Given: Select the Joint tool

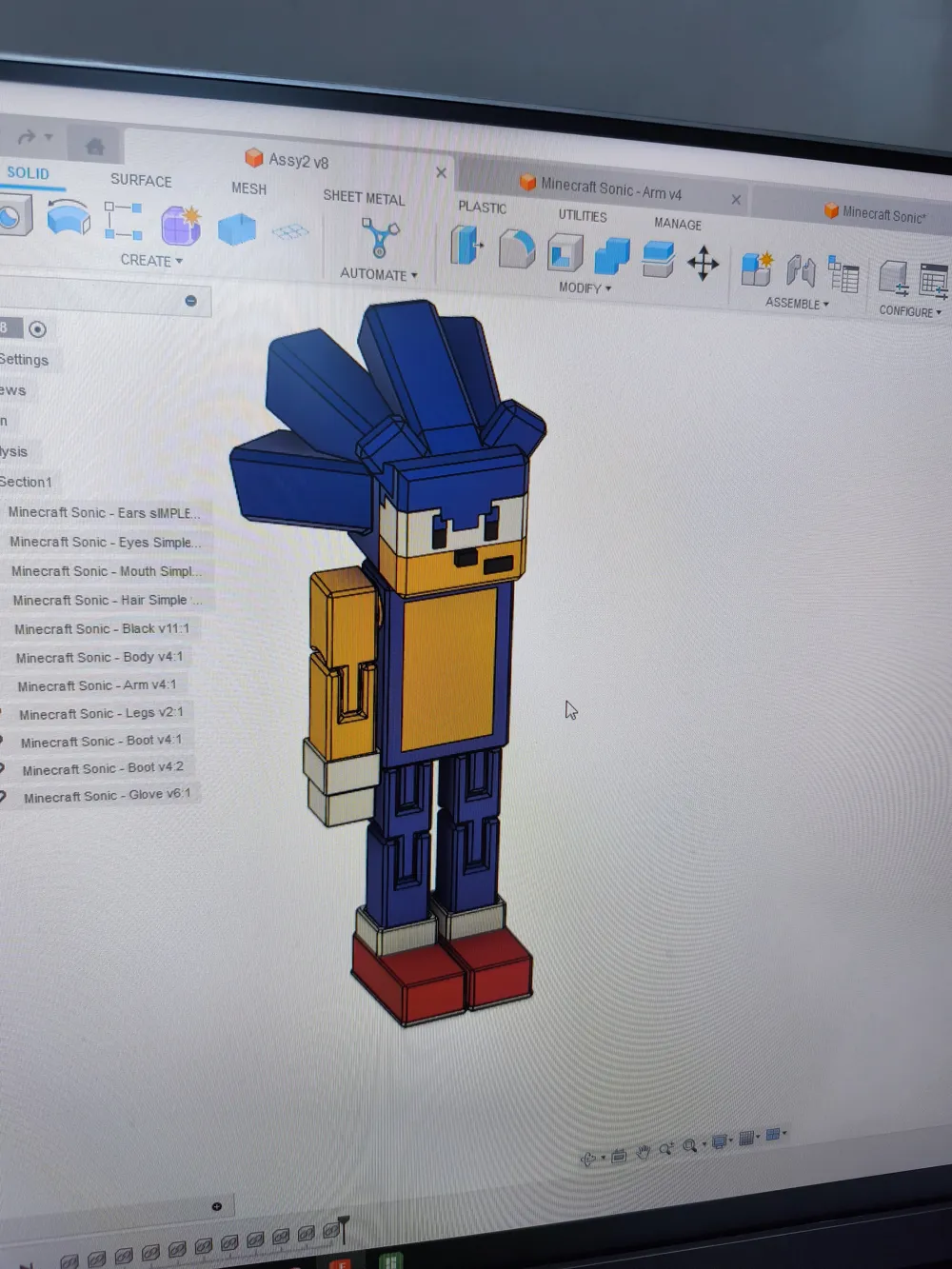Looking at the screenshot, I should pos(801,271).
